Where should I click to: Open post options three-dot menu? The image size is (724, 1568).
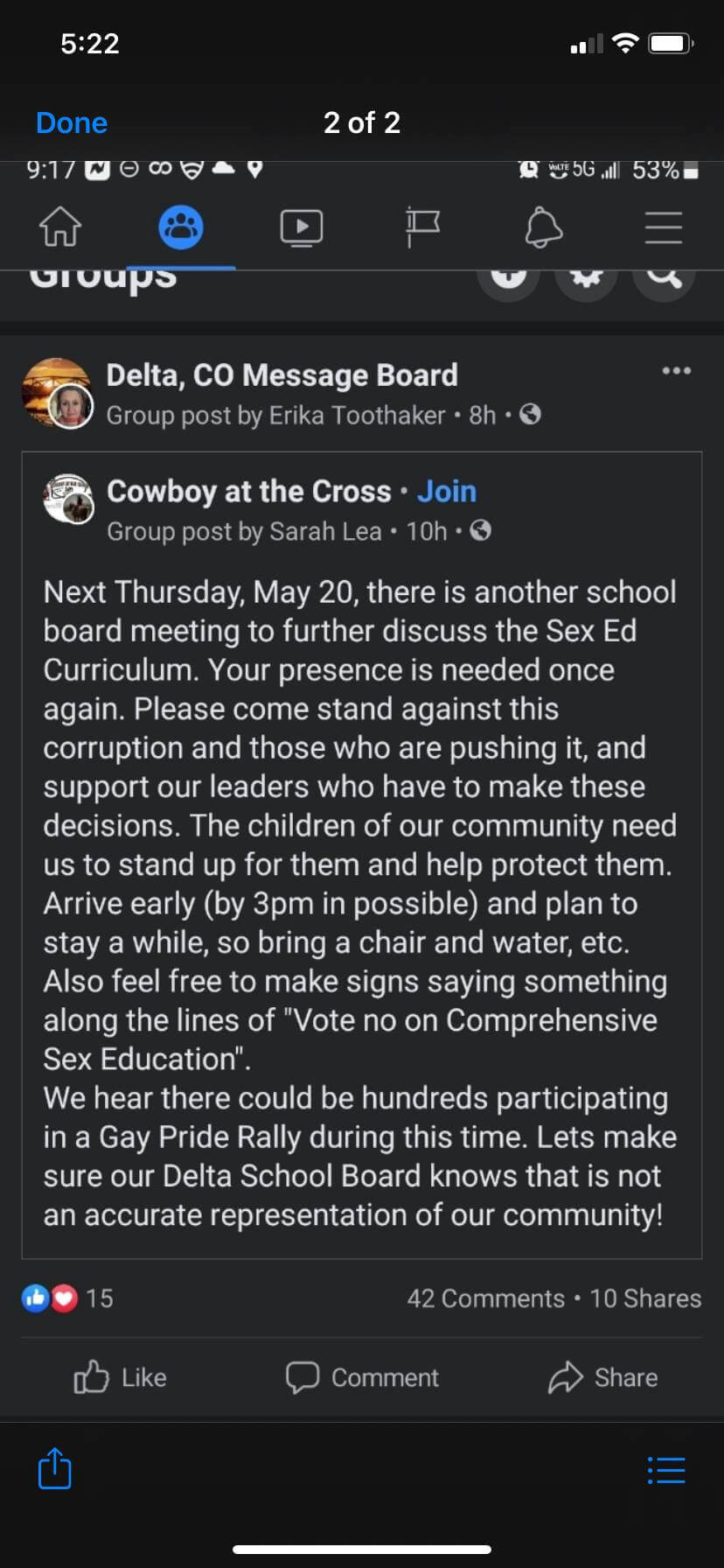tap(677, 371)
